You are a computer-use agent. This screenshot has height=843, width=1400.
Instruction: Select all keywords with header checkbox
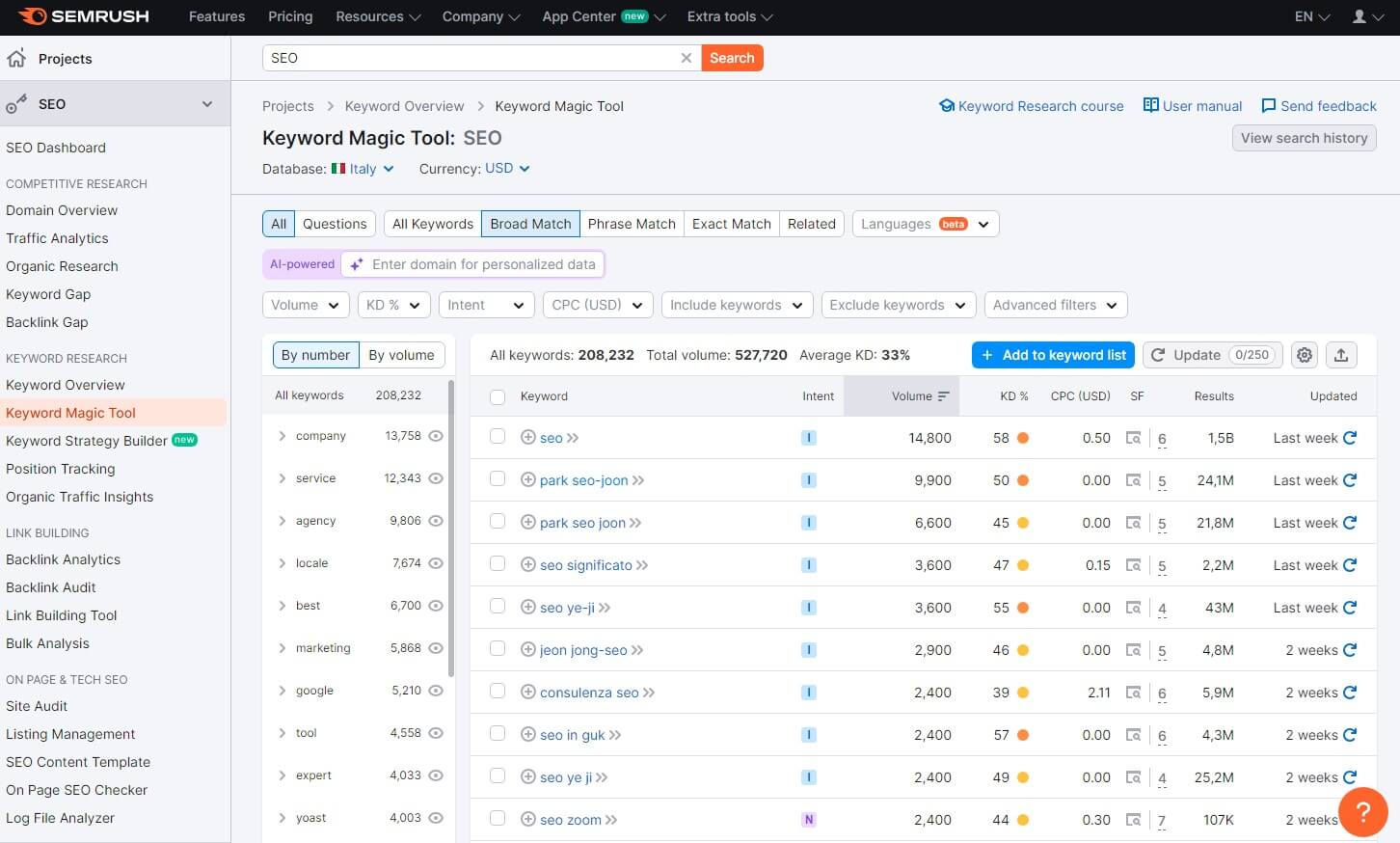(498, 396)
